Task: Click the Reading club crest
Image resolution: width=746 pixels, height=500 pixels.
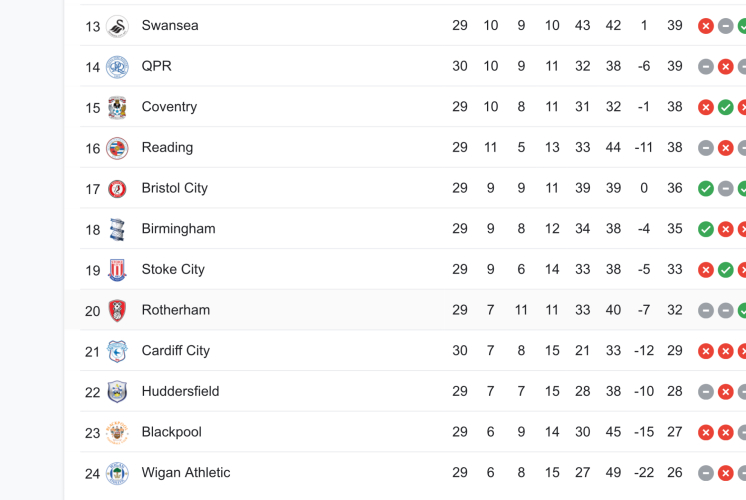Action: coord(117,148)
